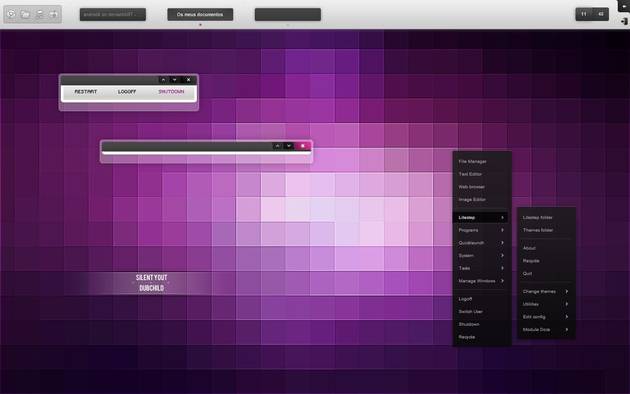Screen dimensions: 630x394
Task: Click the LOGOFF button
Action: (x=127, y=92)
